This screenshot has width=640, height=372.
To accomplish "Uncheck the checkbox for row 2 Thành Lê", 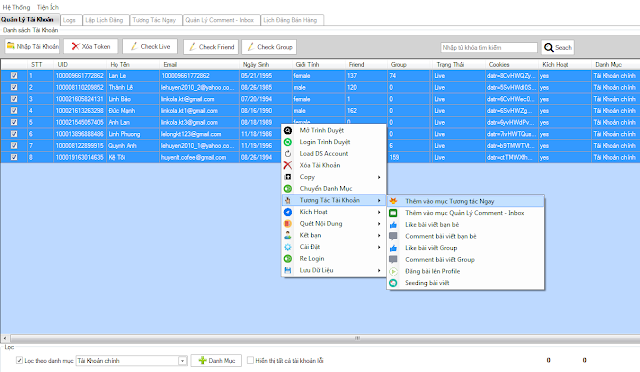I will (14, 87).
